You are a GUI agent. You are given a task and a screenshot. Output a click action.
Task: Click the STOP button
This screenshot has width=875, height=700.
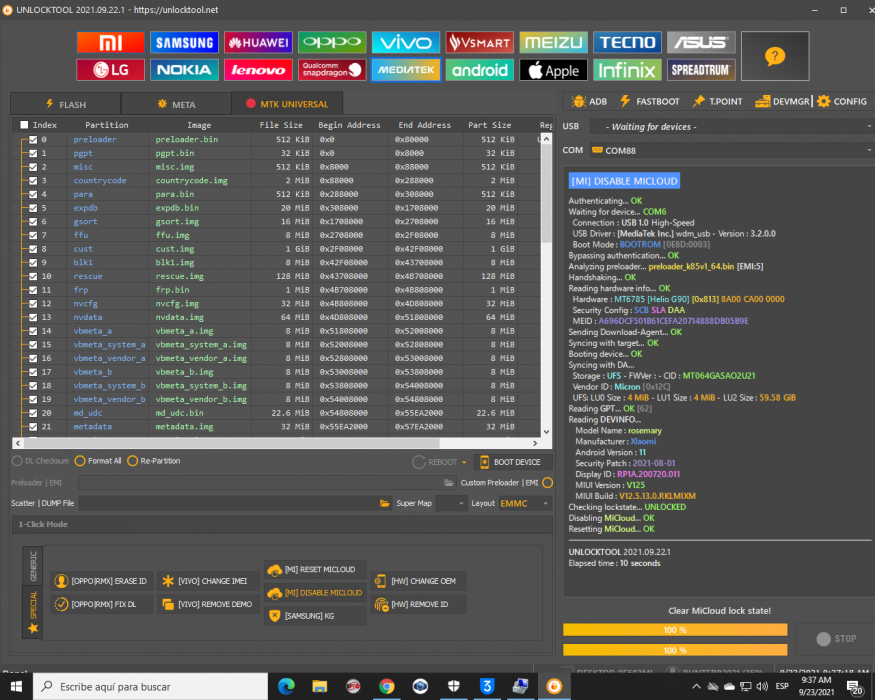coord(836,639)
